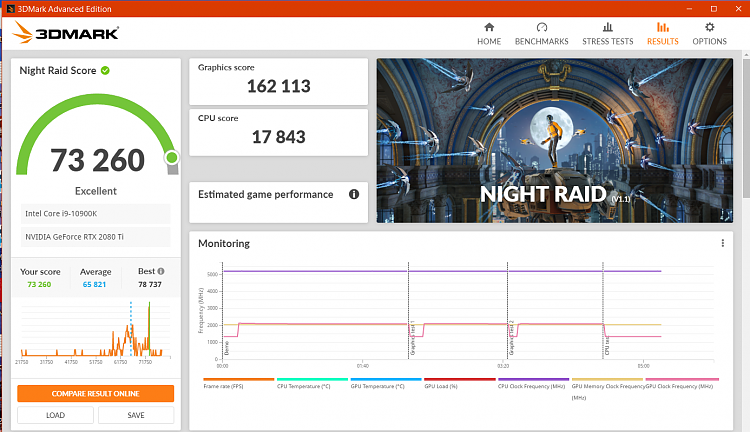Screen dimensions: 750x432
Task: Click the 3DMark logo
Action: point(65,33)
